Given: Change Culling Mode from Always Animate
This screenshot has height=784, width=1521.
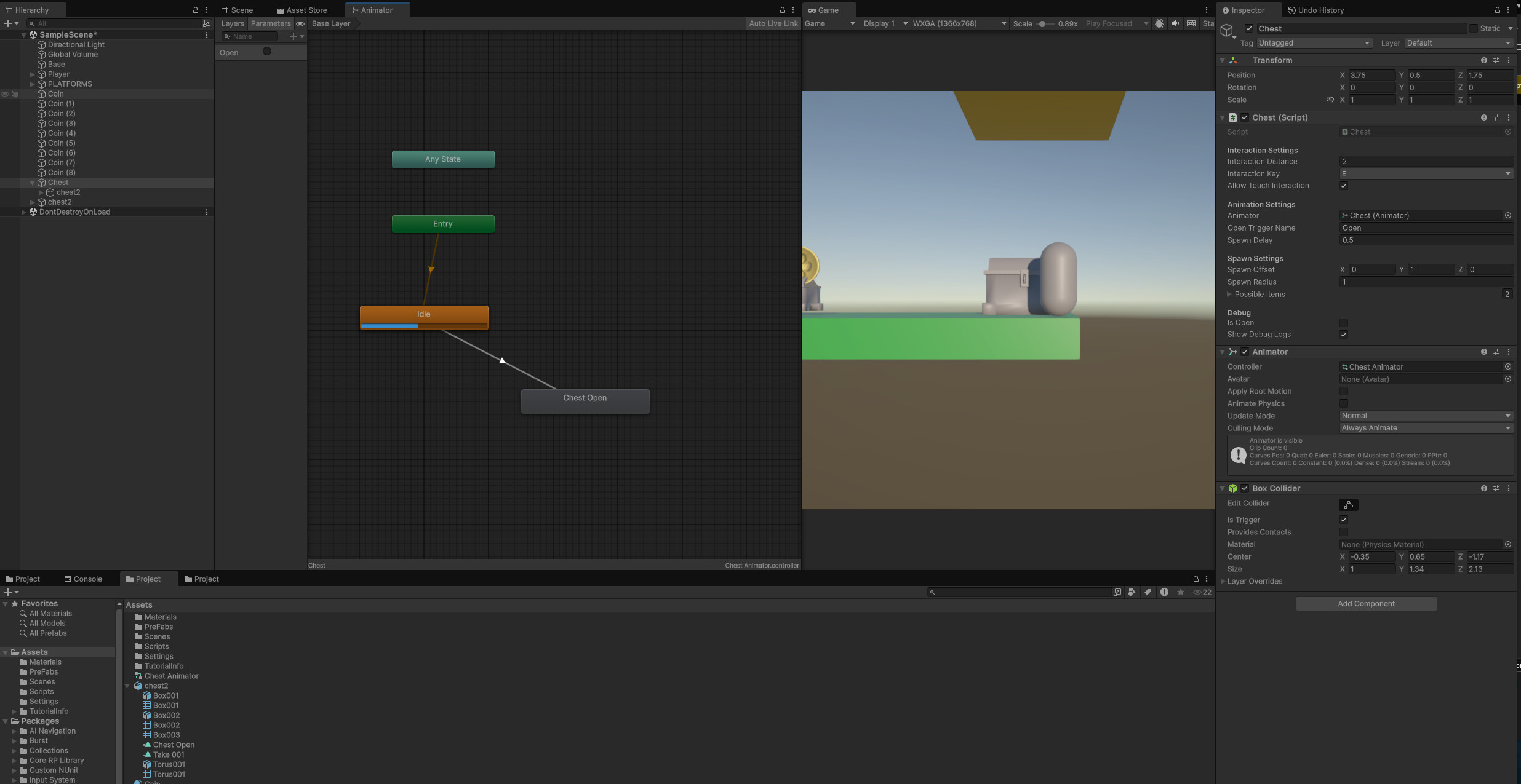Looking at the screenshot, I should click(1426, 428).
